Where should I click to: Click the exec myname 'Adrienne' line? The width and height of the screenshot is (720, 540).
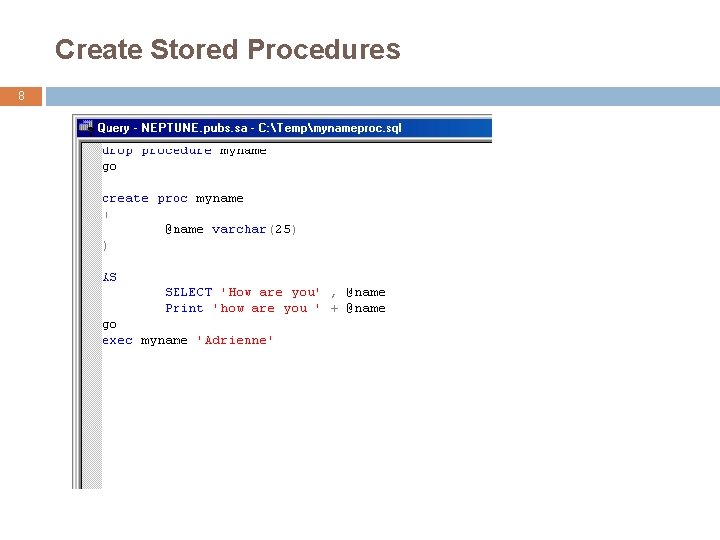tap(187, 340)
